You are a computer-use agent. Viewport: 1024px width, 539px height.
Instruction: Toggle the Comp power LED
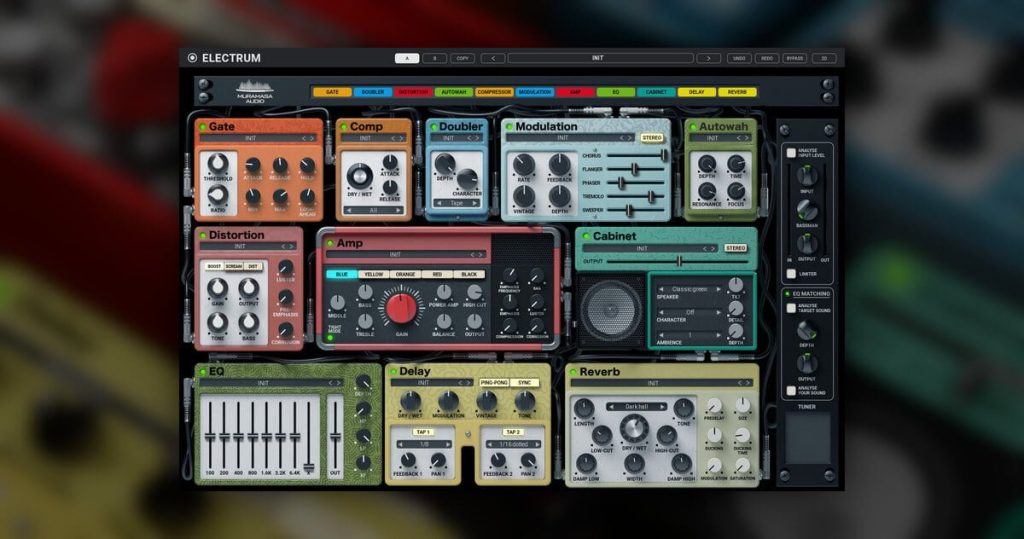pyautogui.click(x=344, y=127)
